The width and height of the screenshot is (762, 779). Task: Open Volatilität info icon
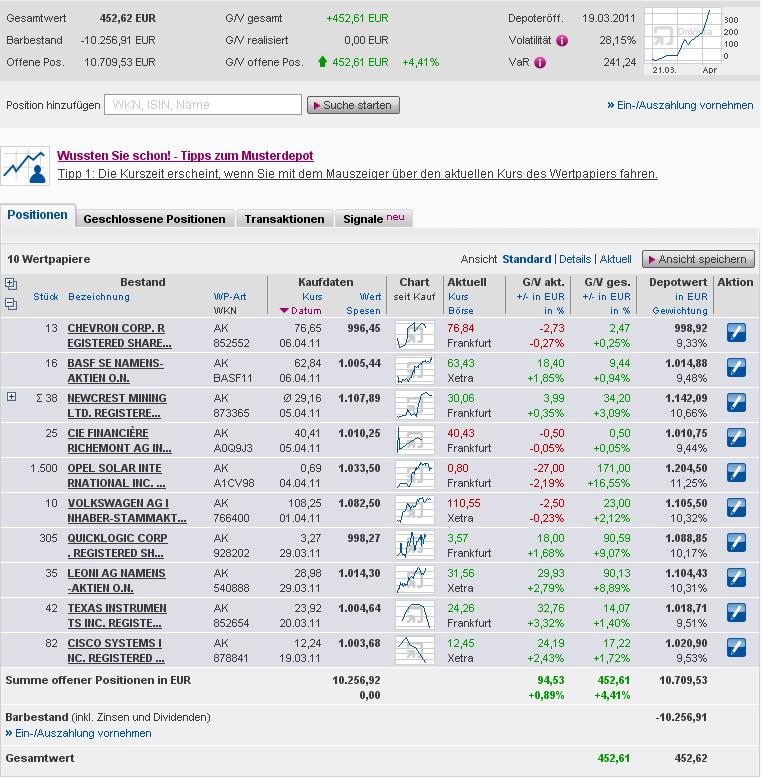(x=562, y=41)
